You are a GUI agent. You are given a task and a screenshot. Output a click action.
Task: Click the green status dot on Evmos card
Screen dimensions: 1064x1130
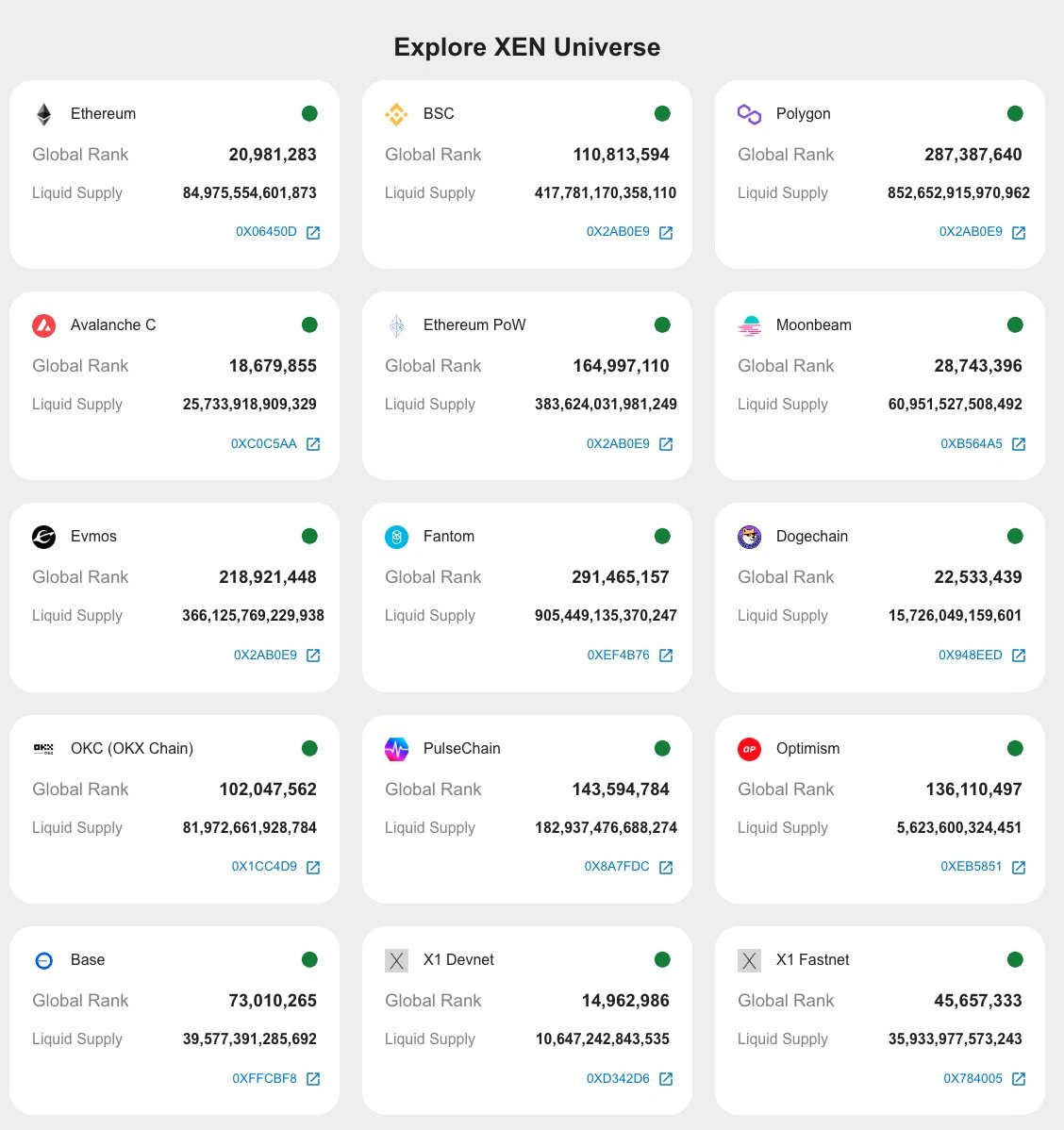(309, 536)
